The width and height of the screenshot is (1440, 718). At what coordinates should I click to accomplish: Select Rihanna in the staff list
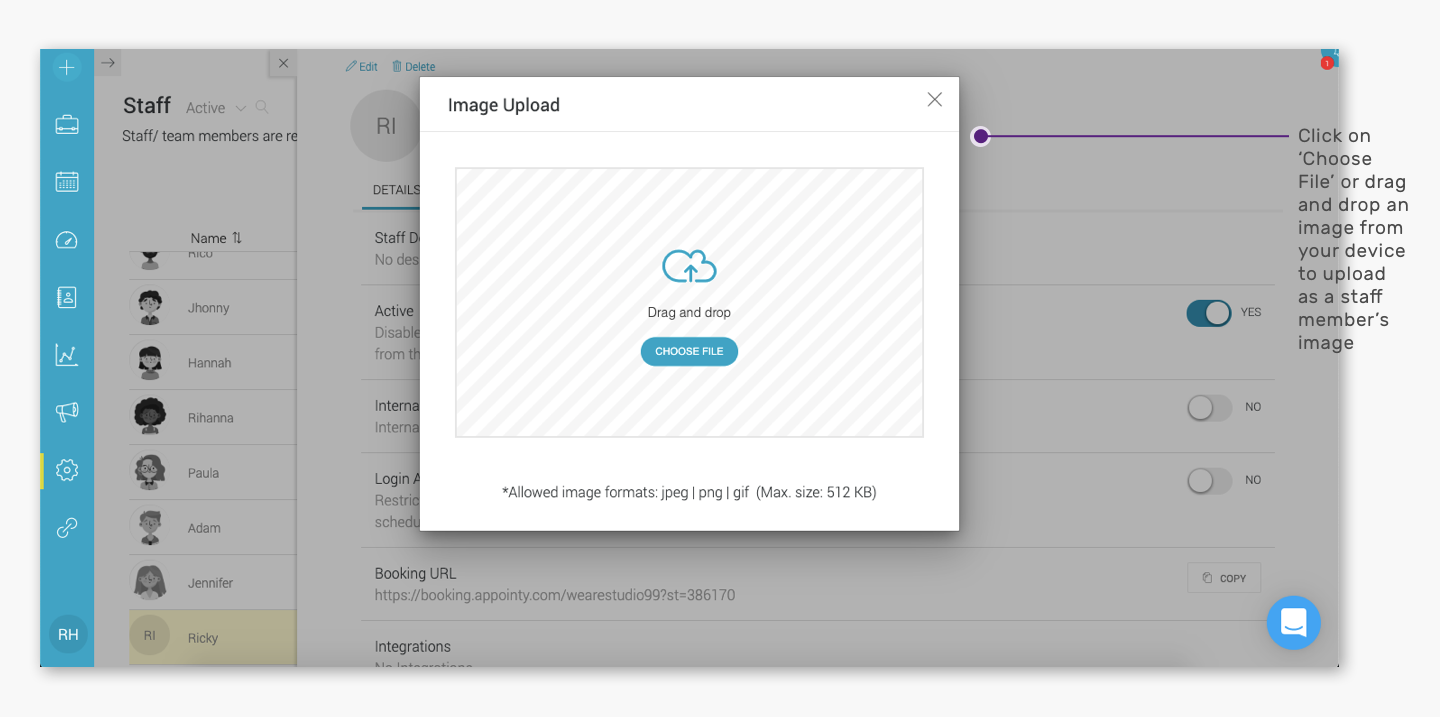(213, 417)
